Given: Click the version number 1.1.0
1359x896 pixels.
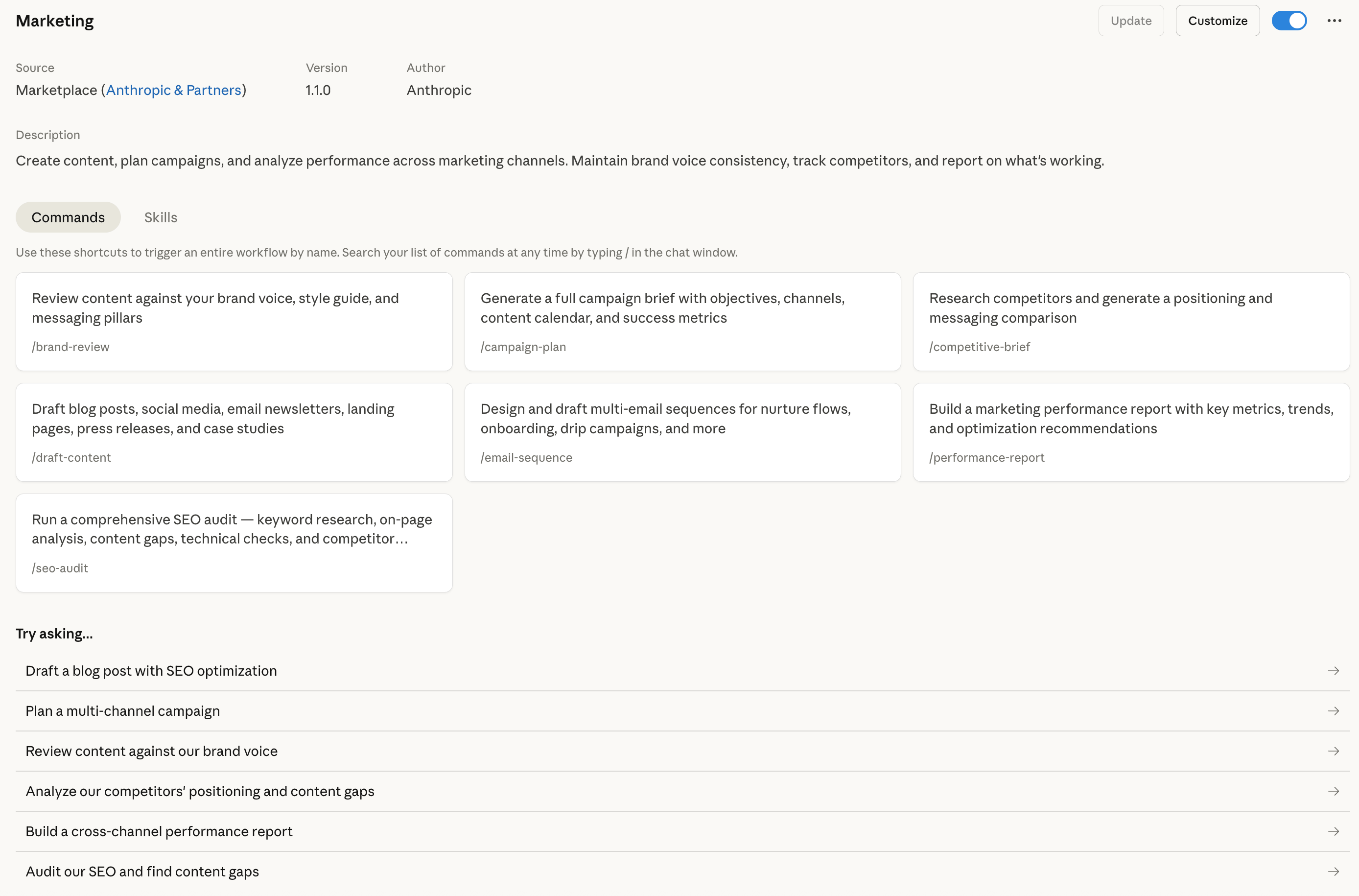Looking at the screenshot, I should coord(318,90).
